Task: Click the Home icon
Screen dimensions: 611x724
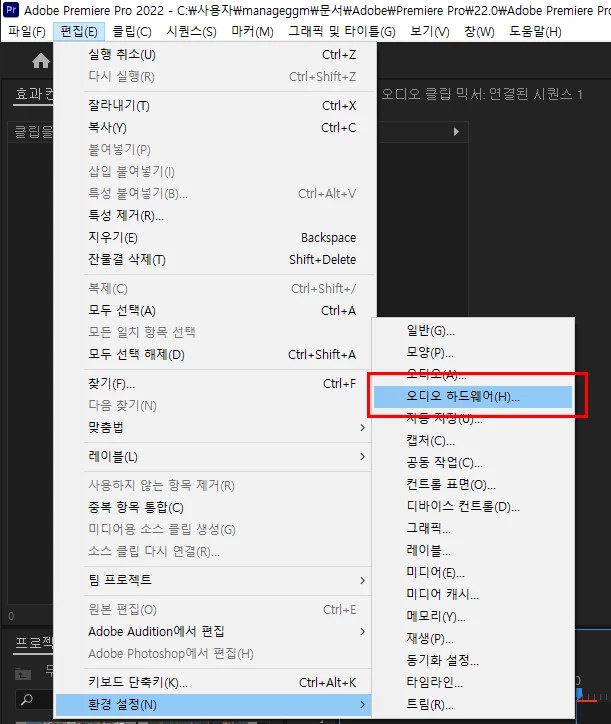Action: pyautogui.click(x=41, y=60)
